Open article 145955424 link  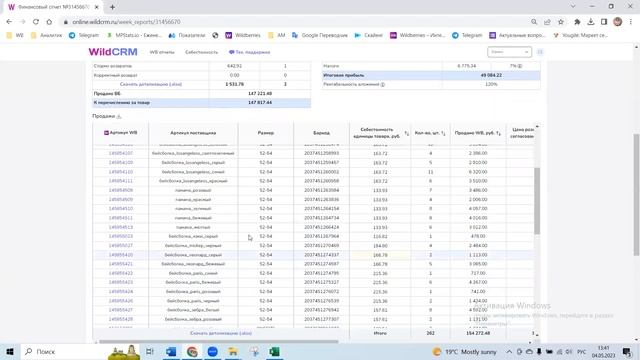(x=121, y=291)
